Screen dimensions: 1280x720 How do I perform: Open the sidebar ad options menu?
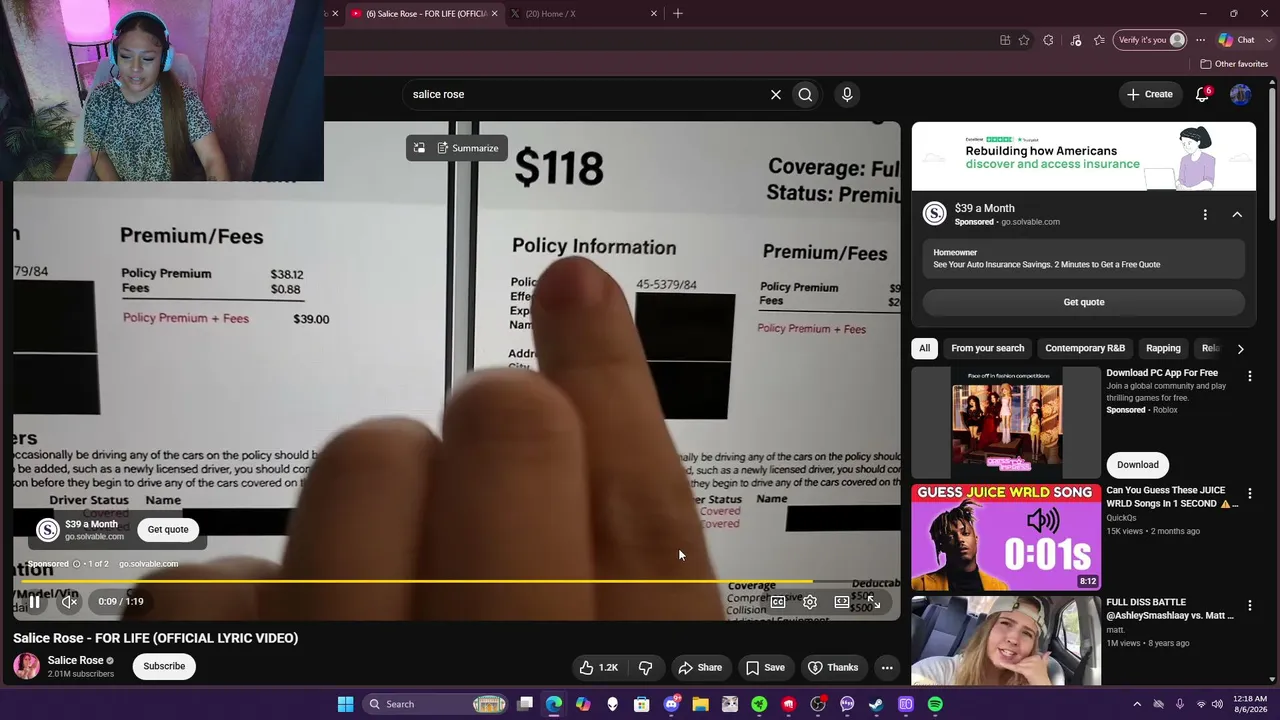tap(1205, 215)
